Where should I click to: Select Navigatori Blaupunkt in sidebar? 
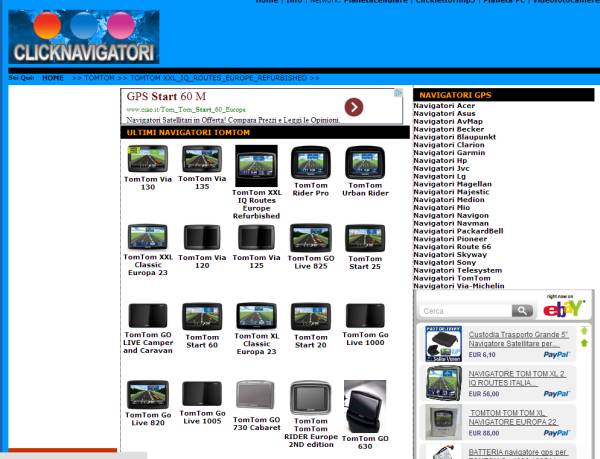455,137
